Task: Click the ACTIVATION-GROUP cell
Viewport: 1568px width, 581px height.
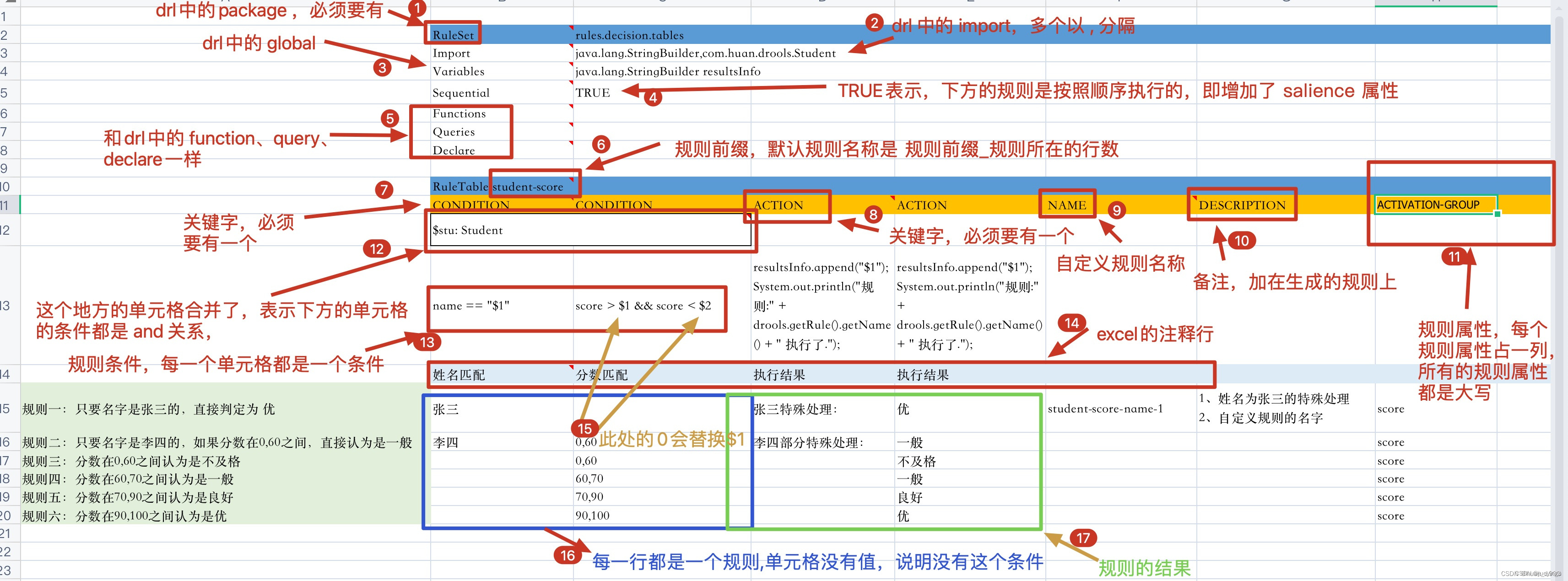Action: (x=1436, y=205)
